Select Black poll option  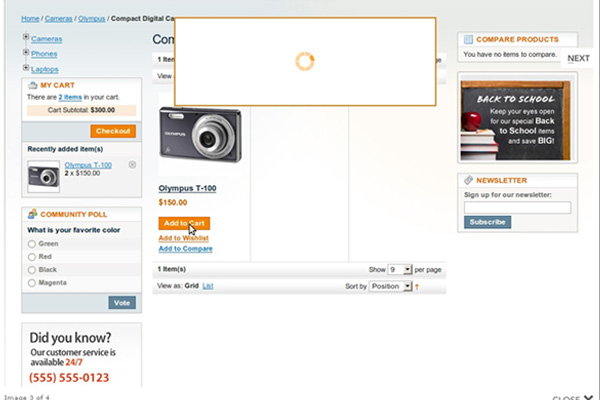point(32,270)
